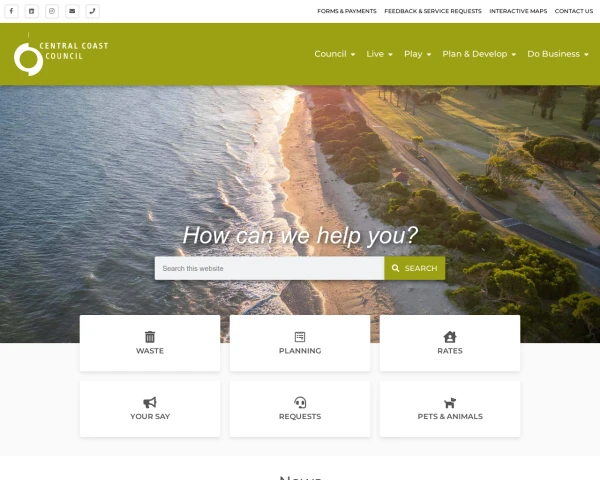
Task: Open the Requests headset tile
Action: [300, 409]
